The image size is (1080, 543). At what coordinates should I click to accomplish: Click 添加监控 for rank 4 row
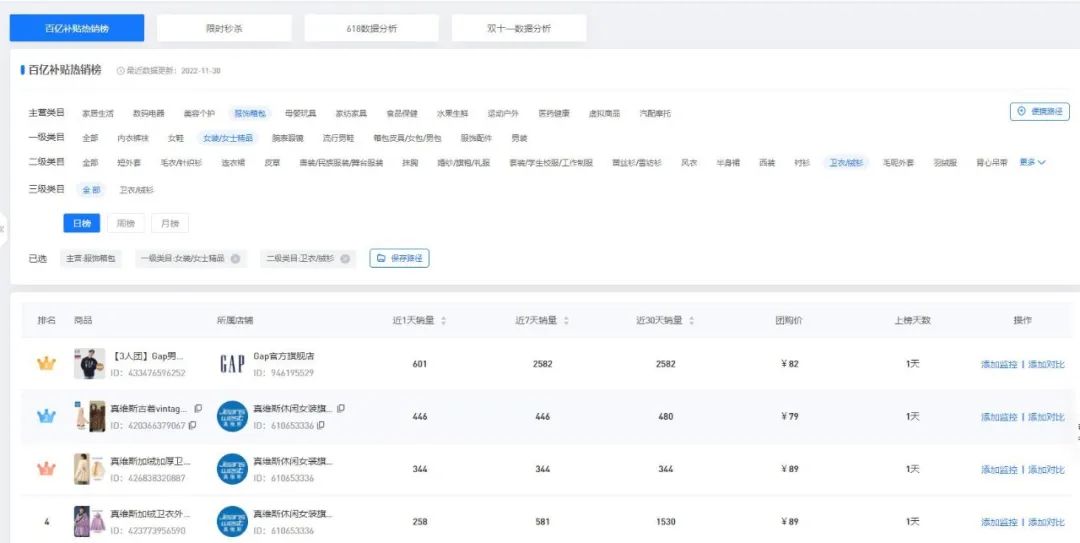pos(999,522)
